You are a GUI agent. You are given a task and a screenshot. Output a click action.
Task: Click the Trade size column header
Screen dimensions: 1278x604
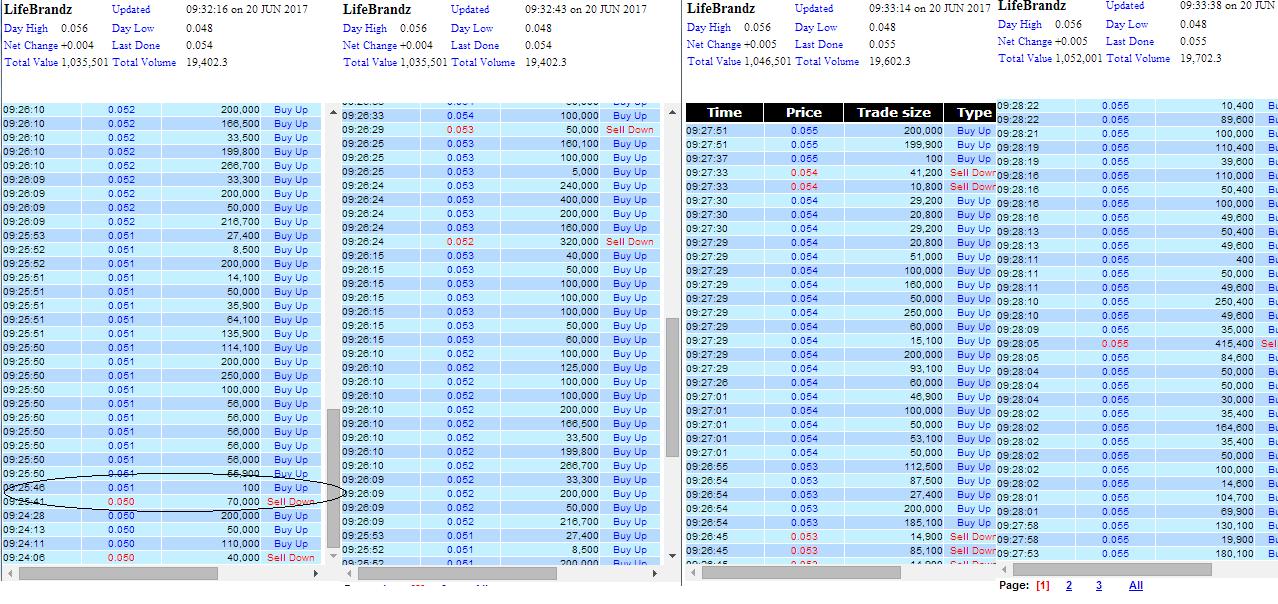coord(893,113)
